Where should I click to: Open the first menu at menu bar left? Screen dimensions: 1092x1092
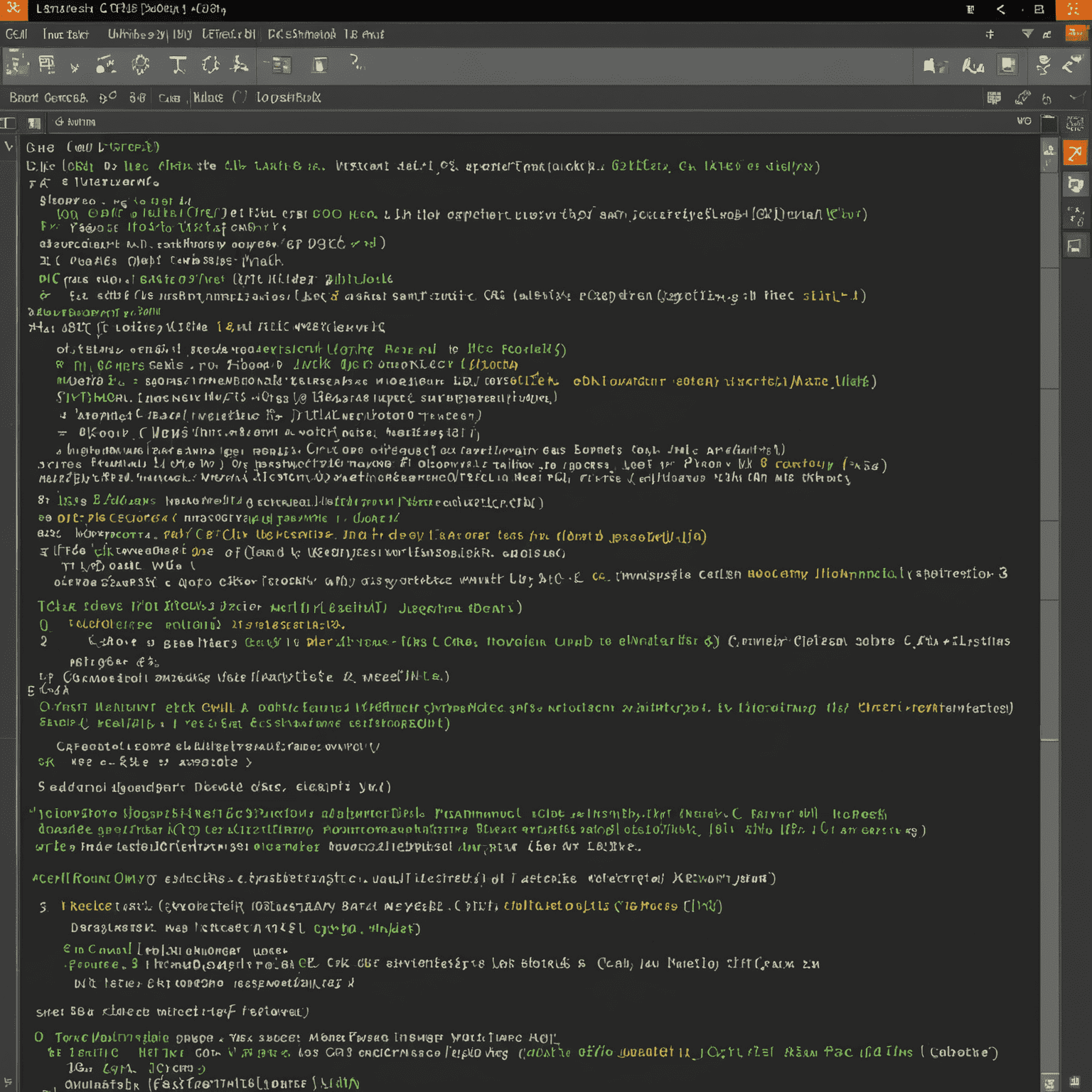coord(16,34)
